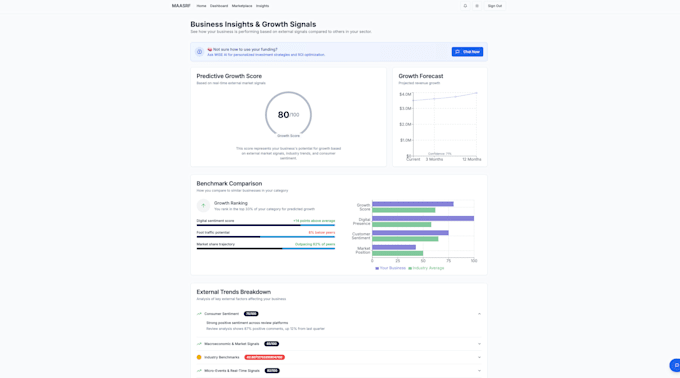680x378 pixels.
Task: Click the Consumer Sentiment score badge
Action: click(251, 314)
